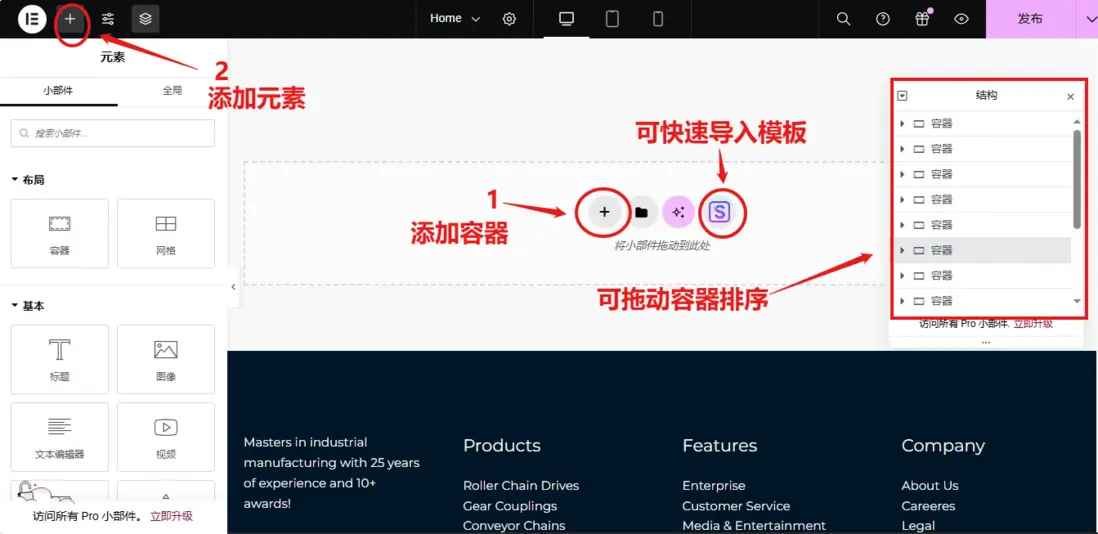Click the structure panel scrollbar thumb
The width and height of the screenshot is (1098, 534).
[1077, 179]
